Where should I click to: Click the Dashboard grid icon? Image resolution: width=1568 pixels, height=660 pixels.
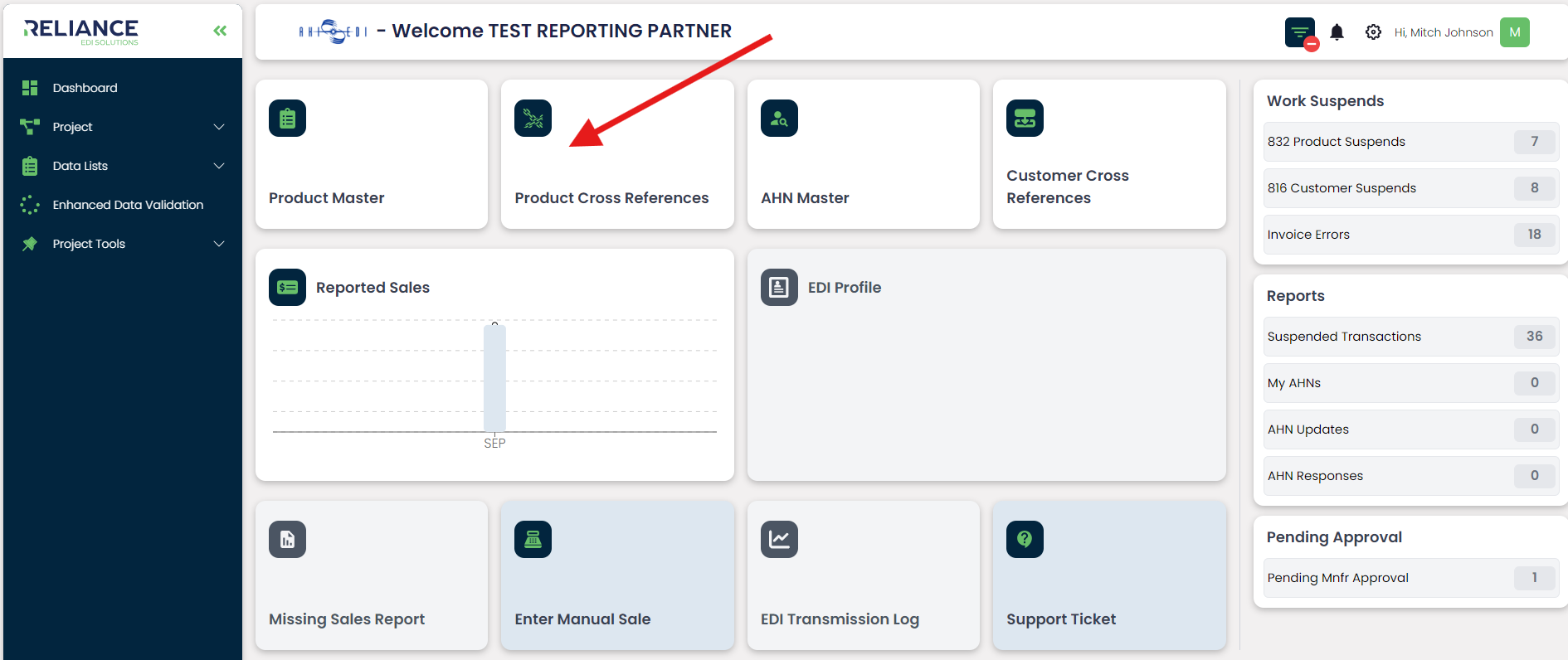30,88
